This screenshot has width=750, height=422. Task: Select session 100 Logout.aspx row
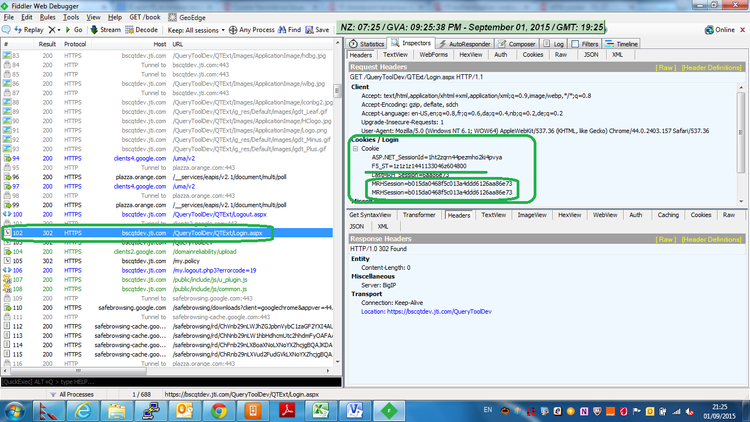click(x=167, y=214)
